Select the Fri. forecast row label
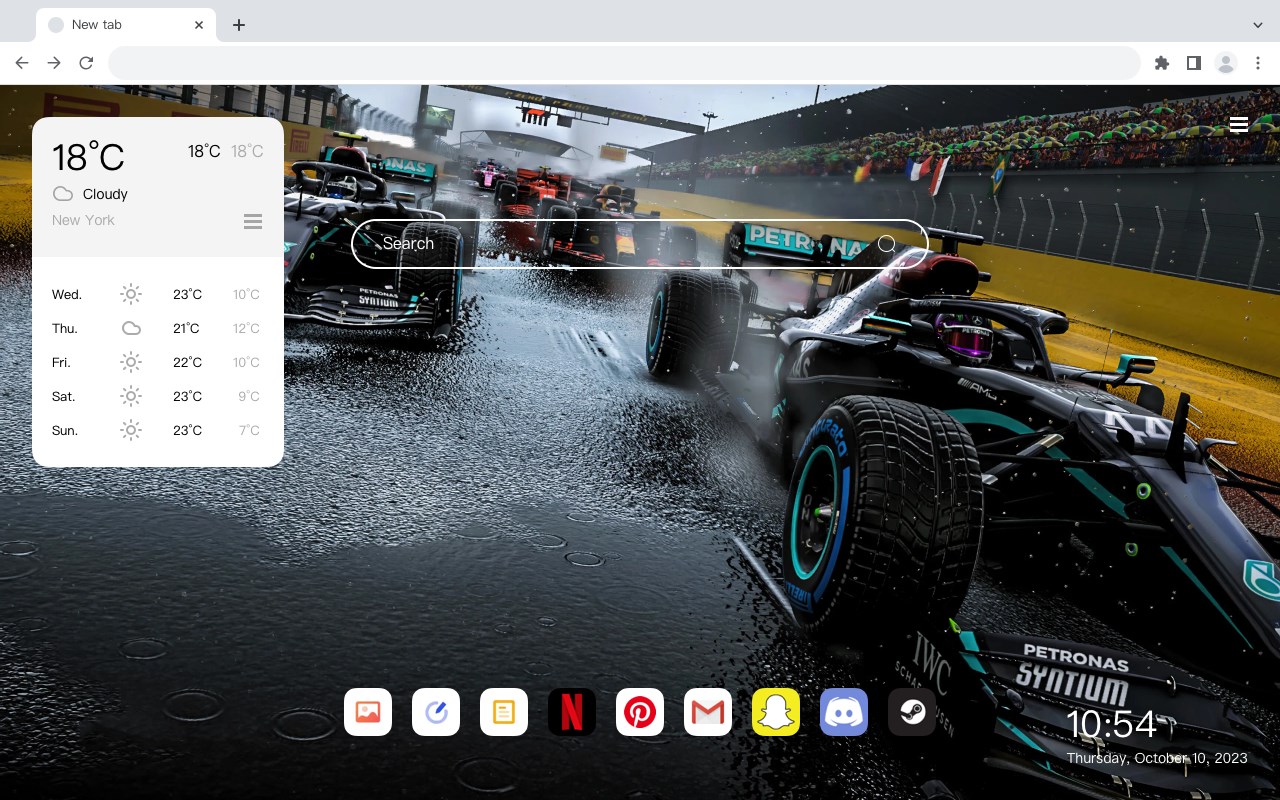Screen dimensions: 1280x800 coord(61,362)
